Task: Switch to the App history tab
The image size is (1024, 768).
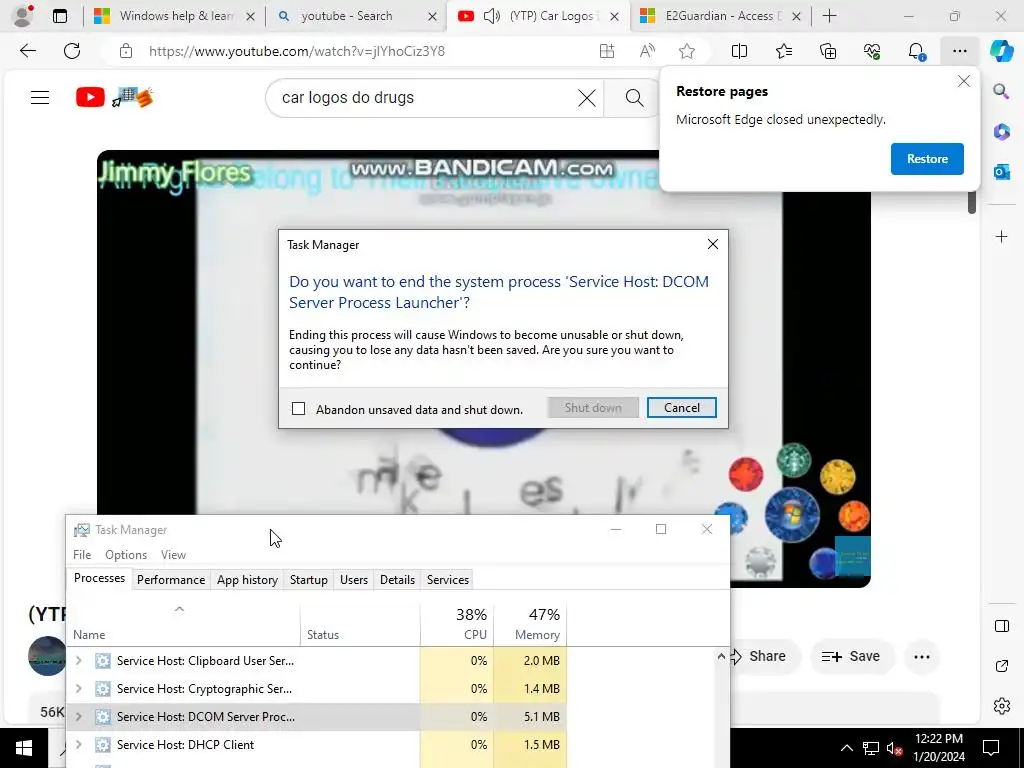Action: [x=248, y=580]
